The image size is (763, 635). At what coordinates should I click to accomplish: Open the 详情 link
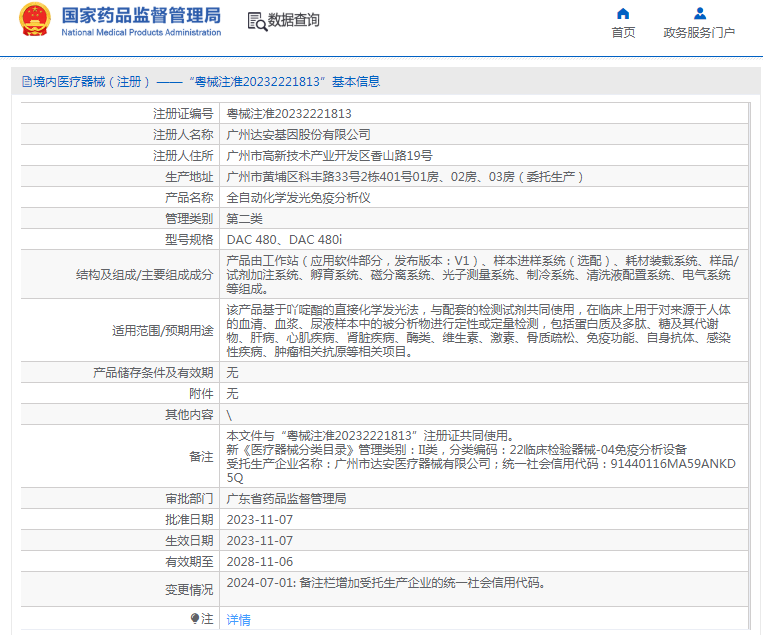[x=238, y=620]
